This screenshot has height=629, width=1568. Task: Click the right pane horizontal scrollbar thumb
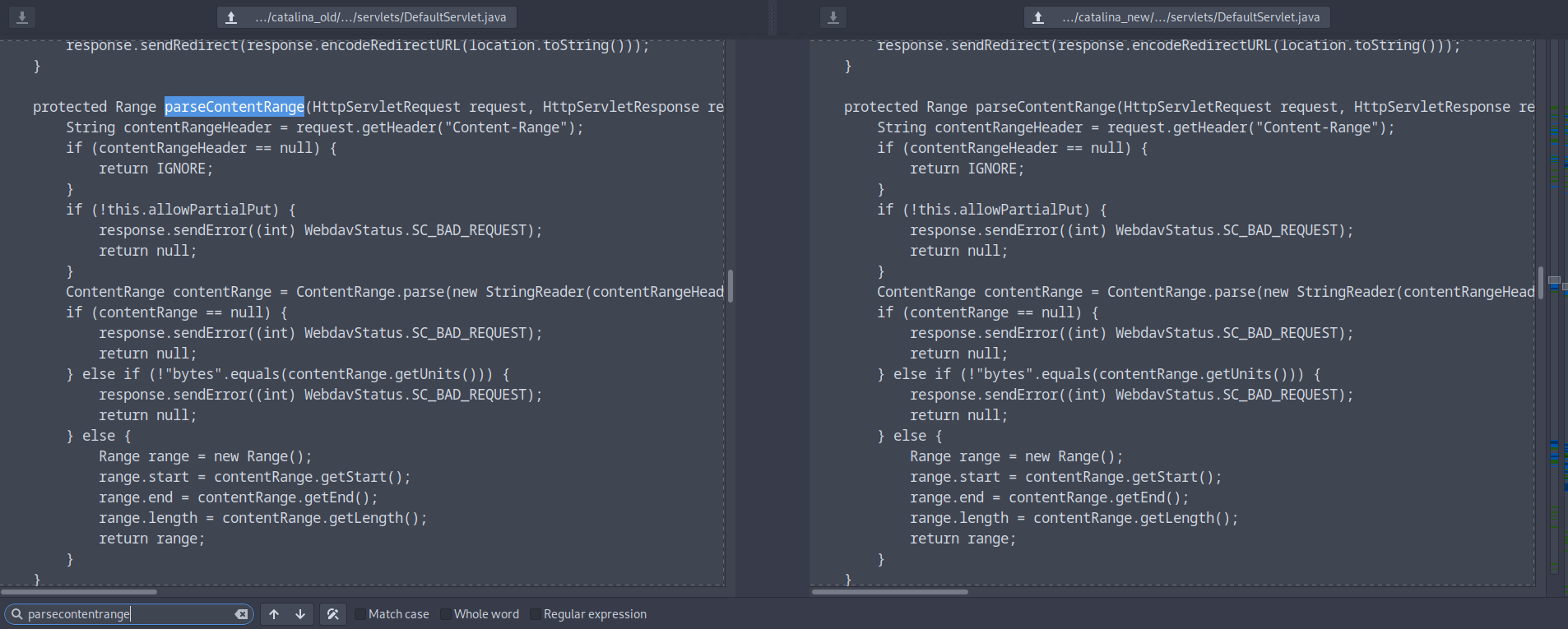[889, 592]
